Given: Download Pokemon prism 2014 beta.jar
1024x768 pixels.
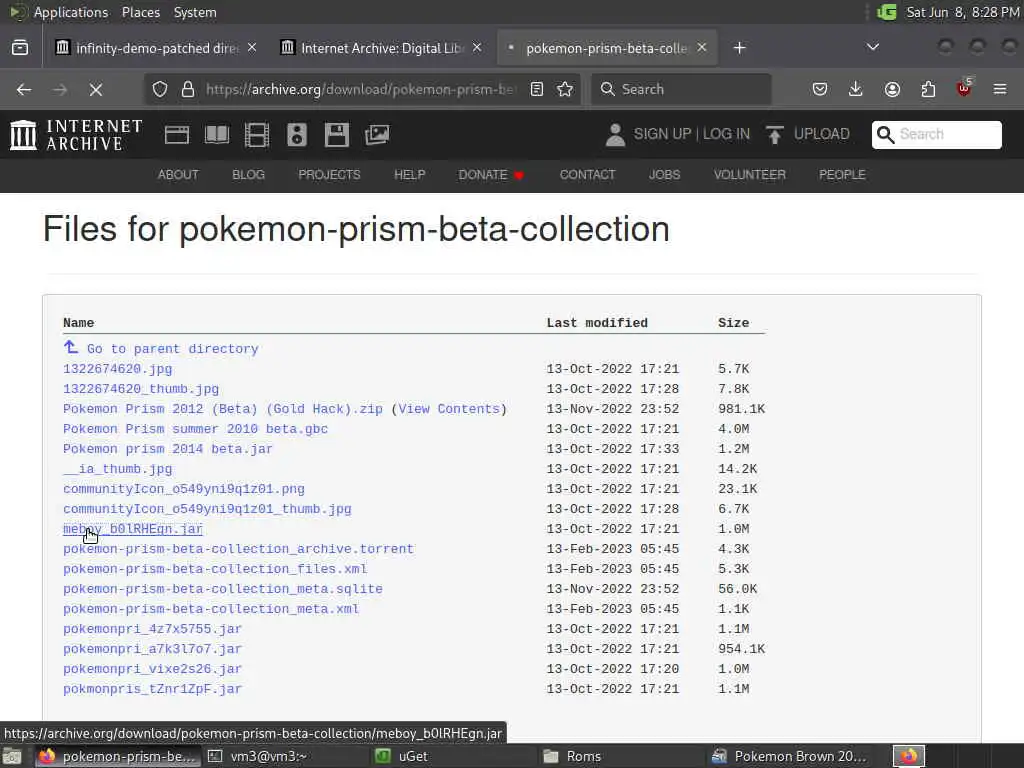Looking at the screenshot, I should tap(168, 449).
